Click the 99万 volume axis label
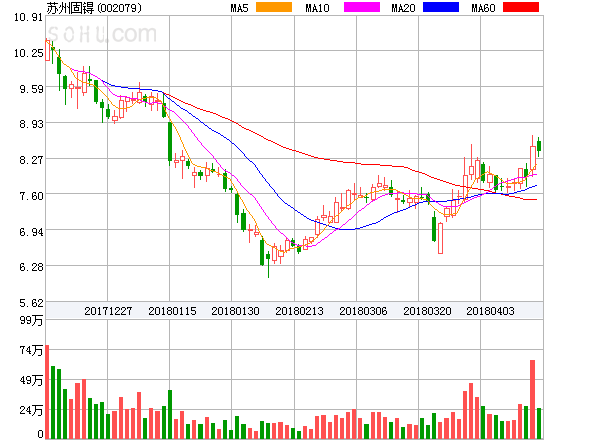The image size is (600, 440). tap(31, 320)
